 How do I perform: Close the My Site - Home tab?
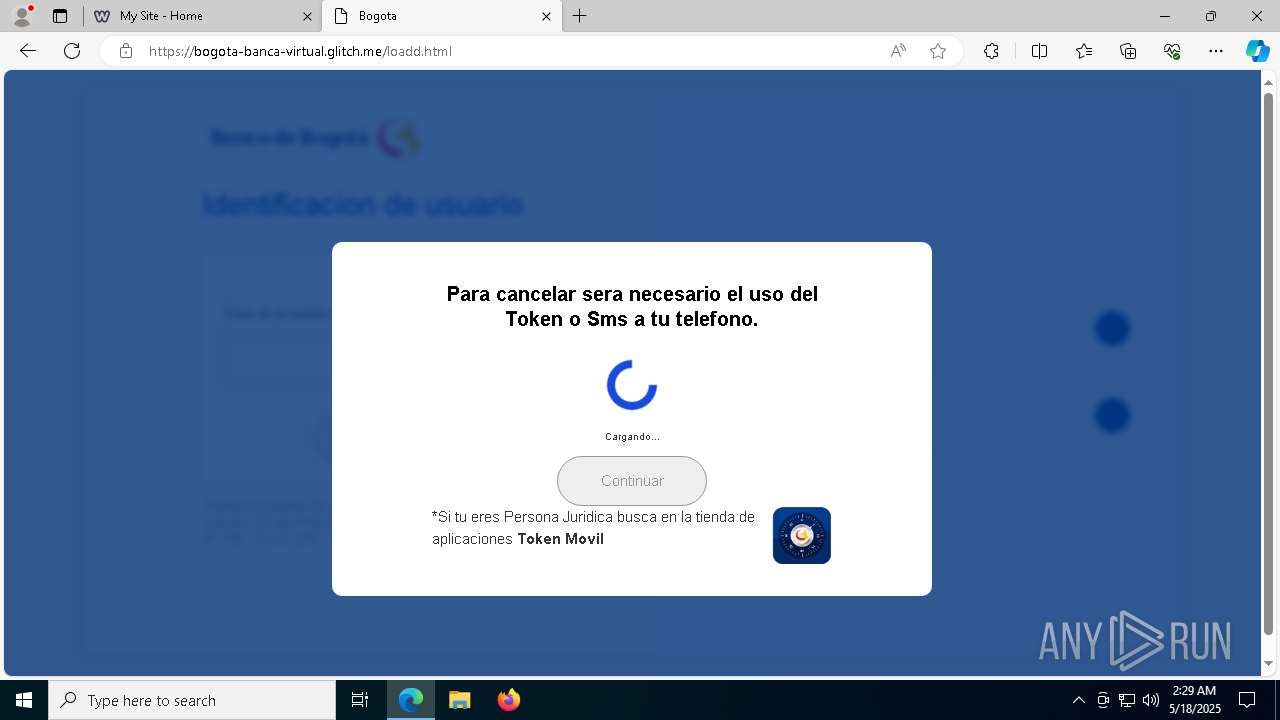coord(307,16)
